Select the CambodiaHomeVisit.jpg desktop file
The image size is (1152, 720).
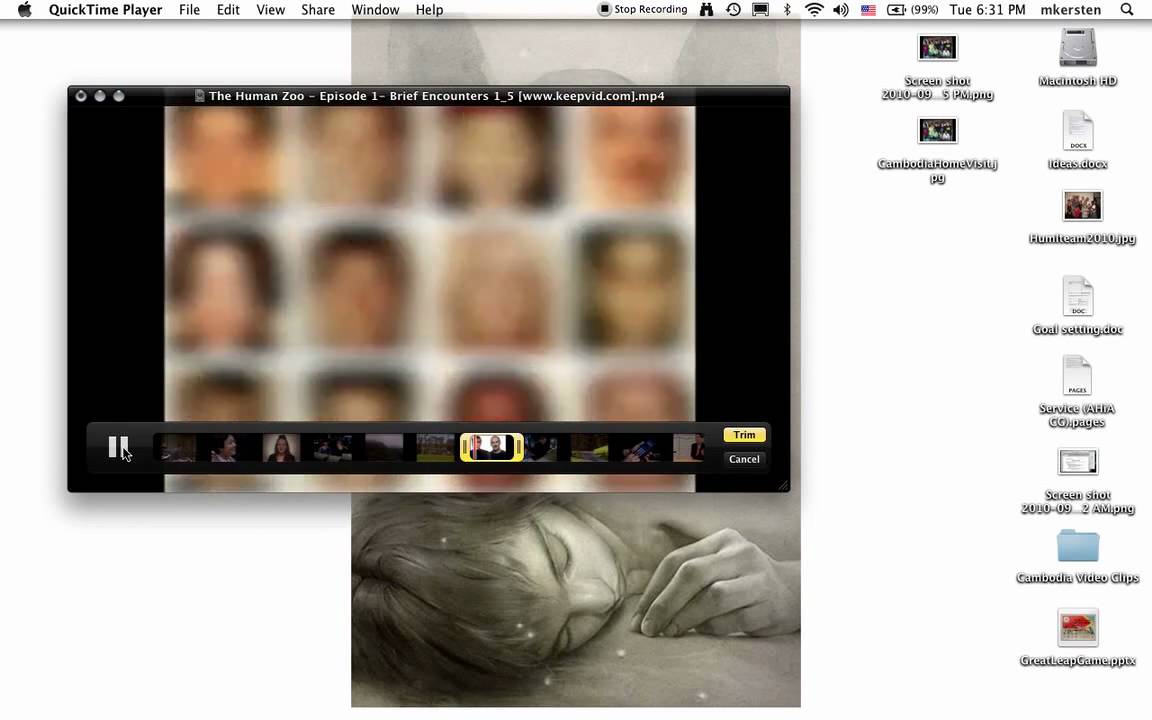coord(937,131)
